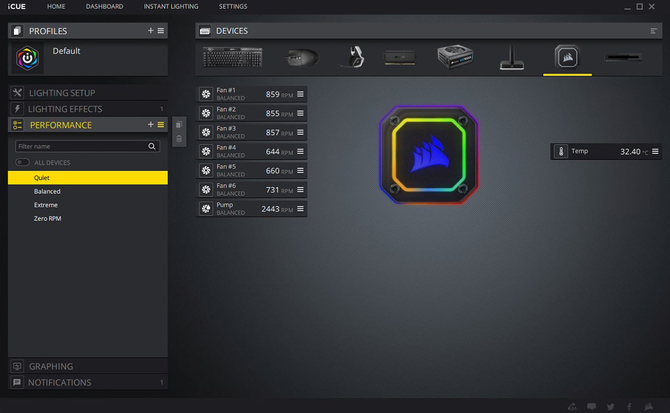Select the Zero RPM preset
The width and height of the screenshot is (670, 413).
point(88,218)
